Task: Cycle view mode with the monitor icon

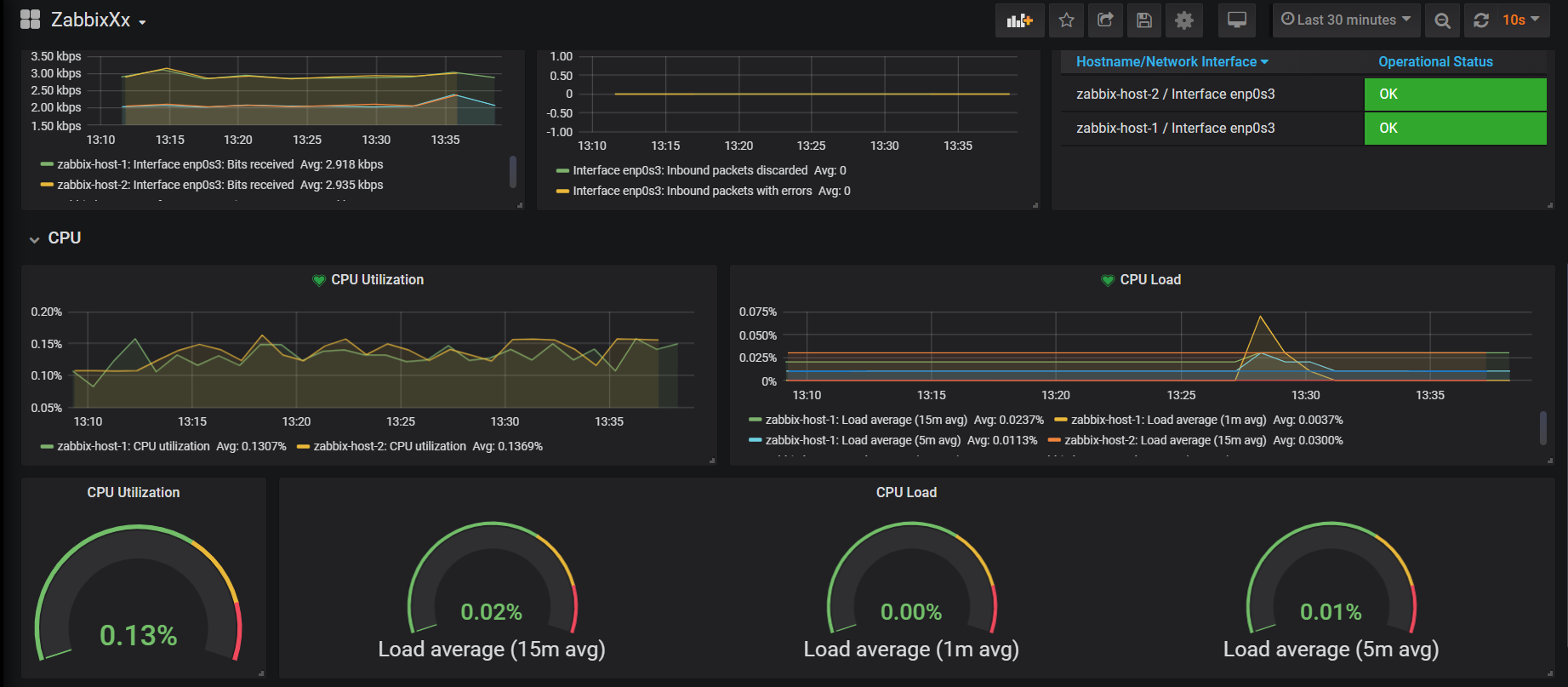Action: tap(1237, 20)
